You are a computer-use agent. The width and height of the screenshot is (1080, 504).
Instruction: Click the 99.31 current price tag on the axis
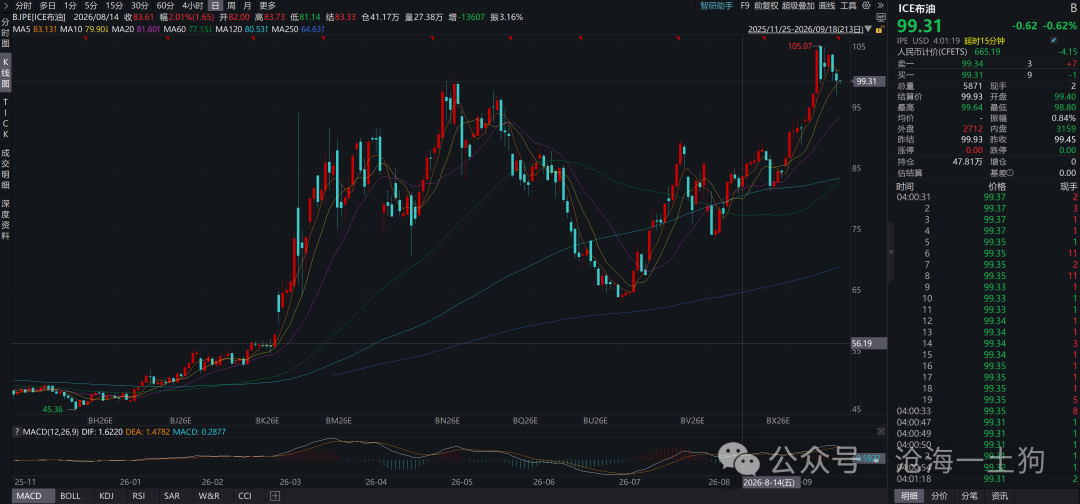tap(869, 81)
